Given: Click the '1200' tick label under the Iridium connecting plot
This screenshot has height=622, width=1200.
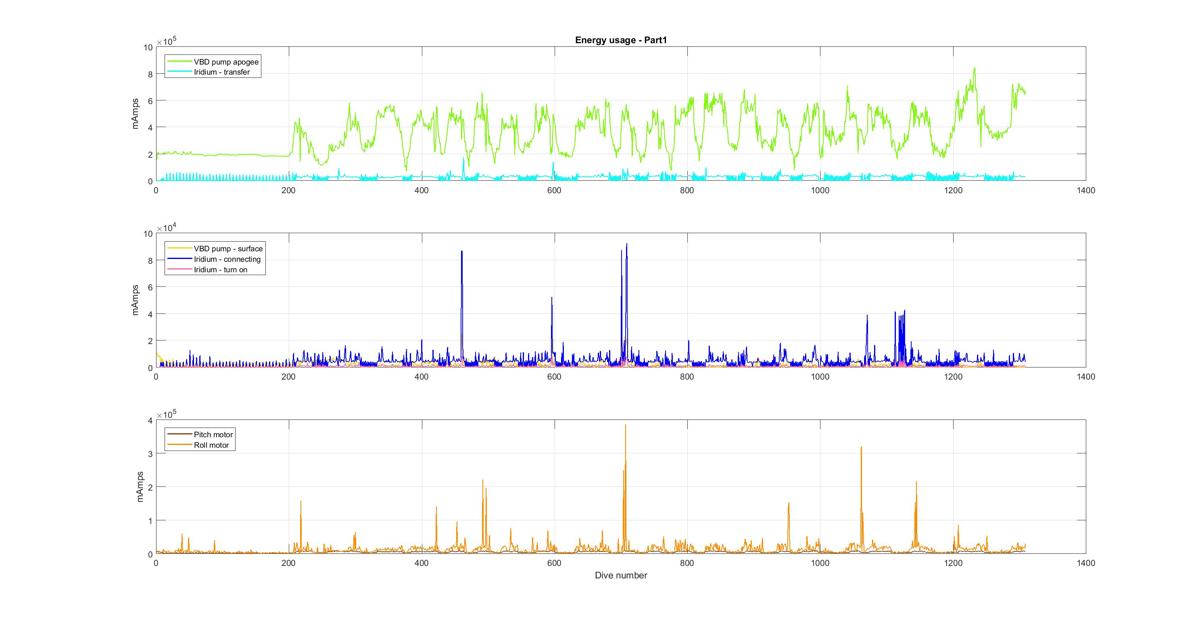Looking at the screenshot, I should pyautogui.click(x=953, y=377).
